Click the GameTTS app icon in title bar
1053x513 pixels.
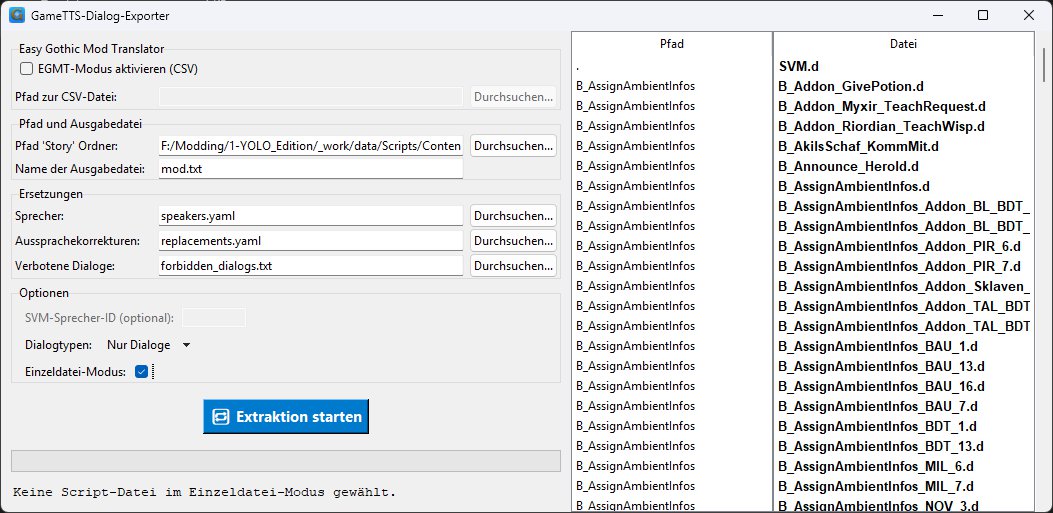click(x=16, y=16)
